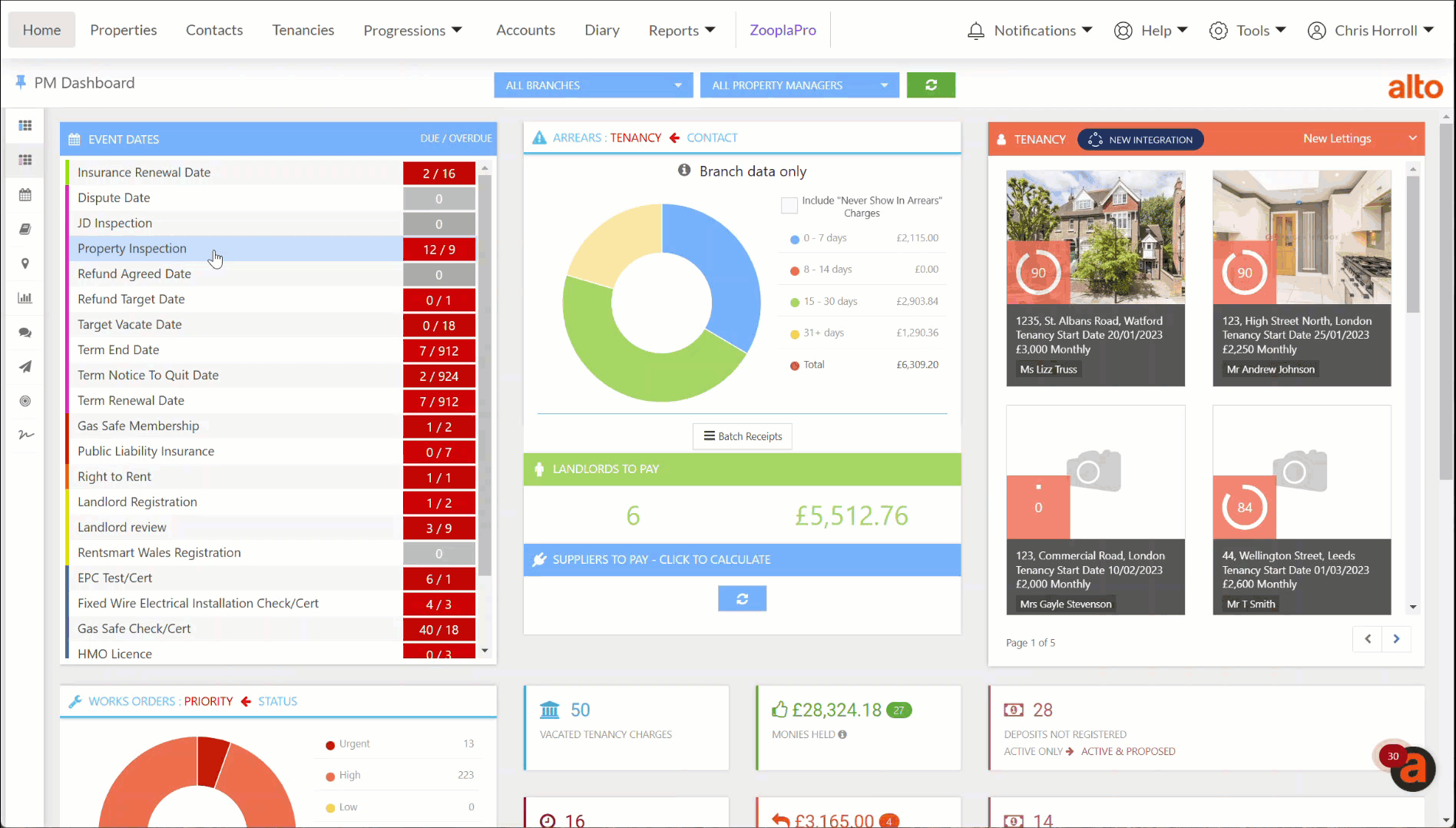Click the pin icon beside PM Dashboard
Screen dimensions: 1456x828
click(21, 82)
